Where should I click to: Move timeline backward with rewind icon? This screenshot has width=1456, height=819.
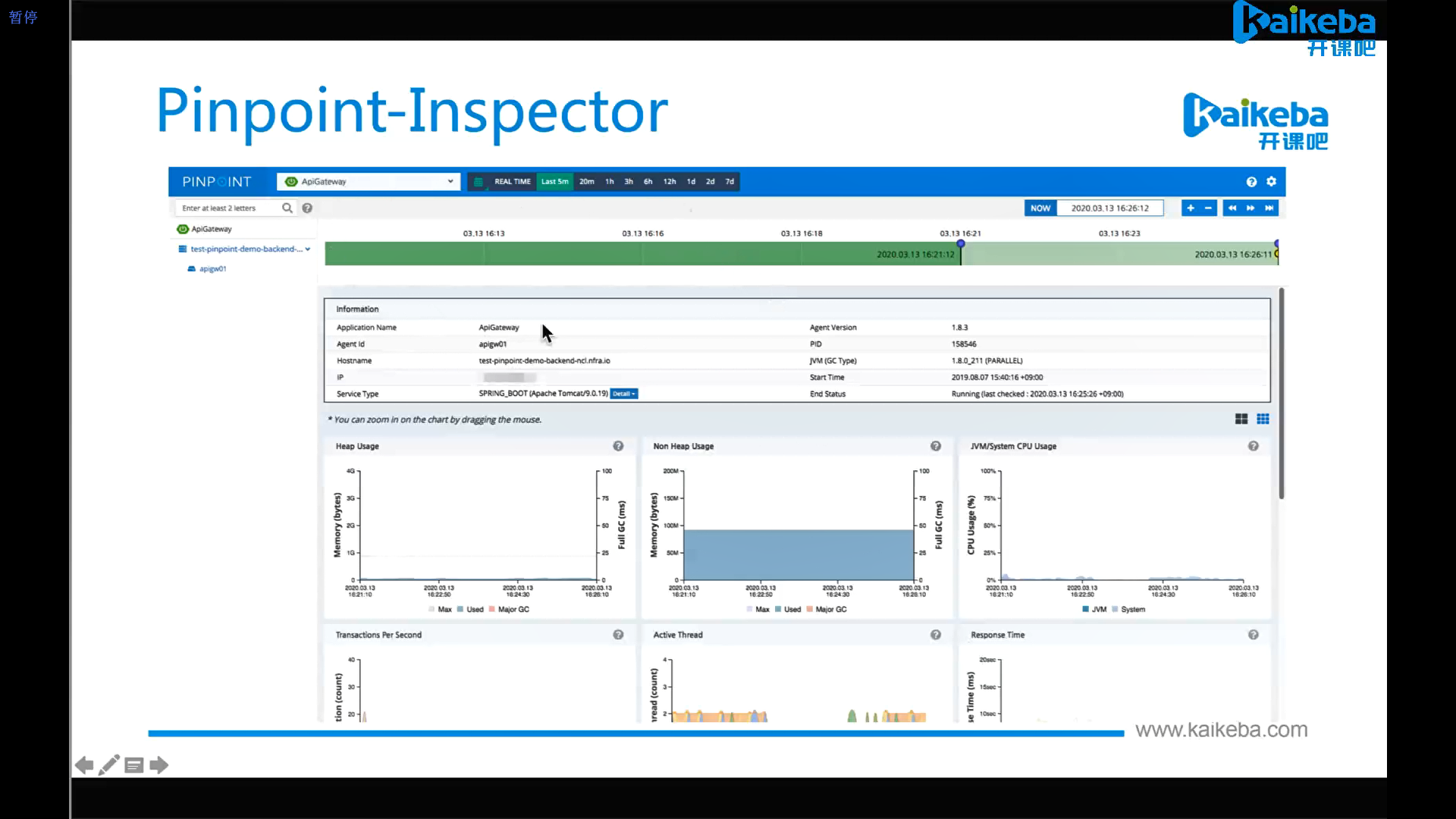pos(1232,208)
